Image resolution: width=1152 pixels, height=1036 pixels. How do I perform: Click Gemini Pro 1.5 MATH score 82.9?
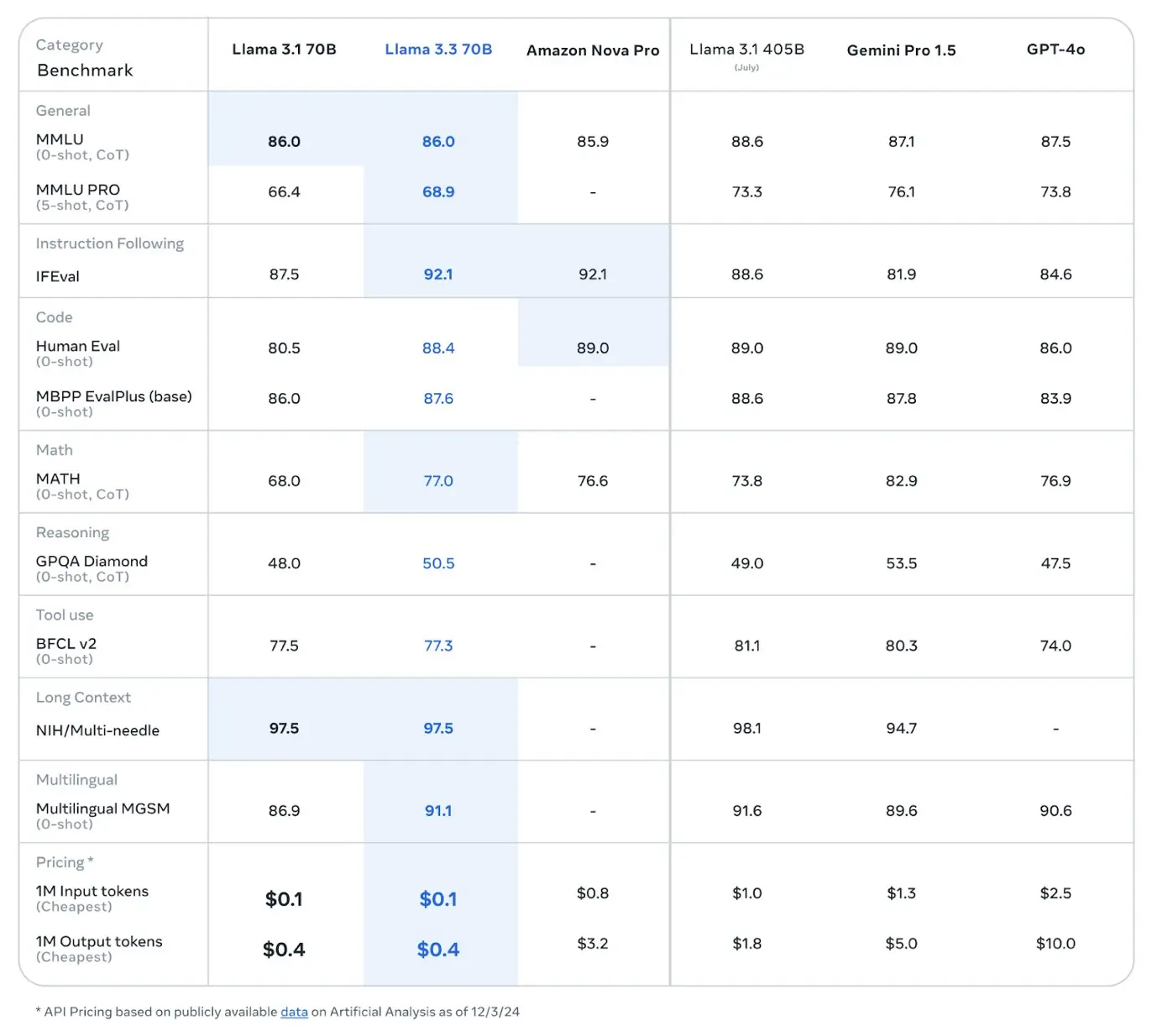pos(901,481)
